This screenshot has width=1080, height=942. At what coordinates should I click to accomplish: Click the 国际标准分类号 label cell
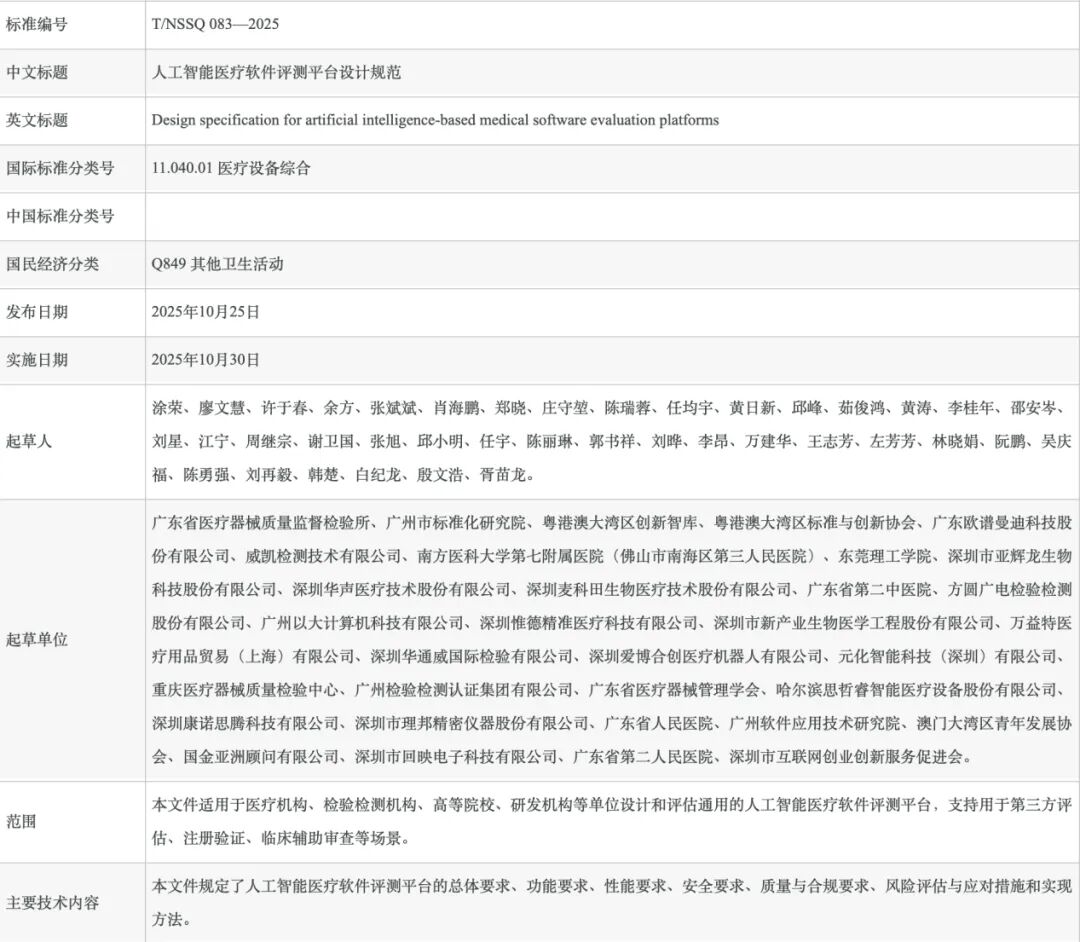[60, 168]
